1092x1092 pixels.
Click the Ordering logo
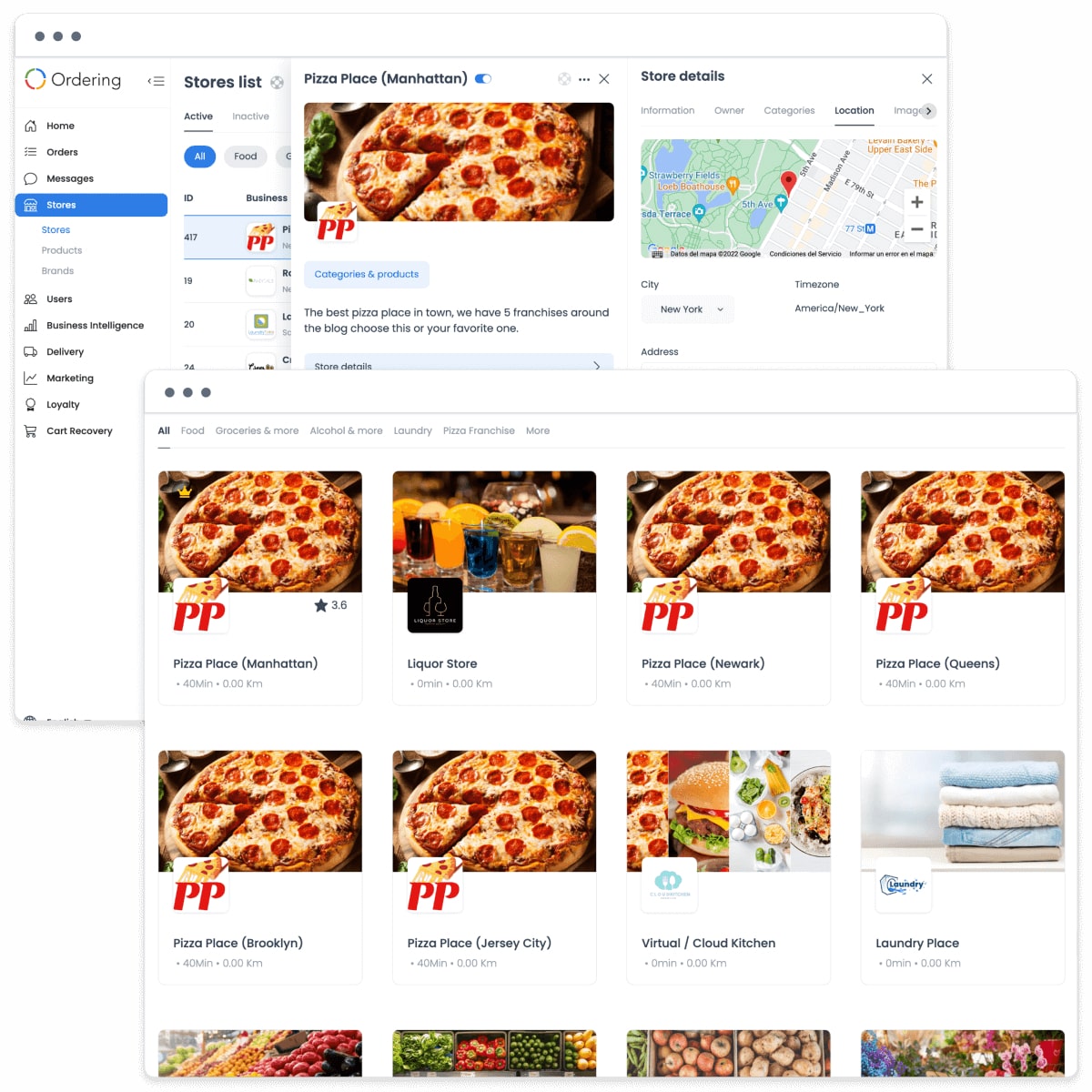coord(73,80)
